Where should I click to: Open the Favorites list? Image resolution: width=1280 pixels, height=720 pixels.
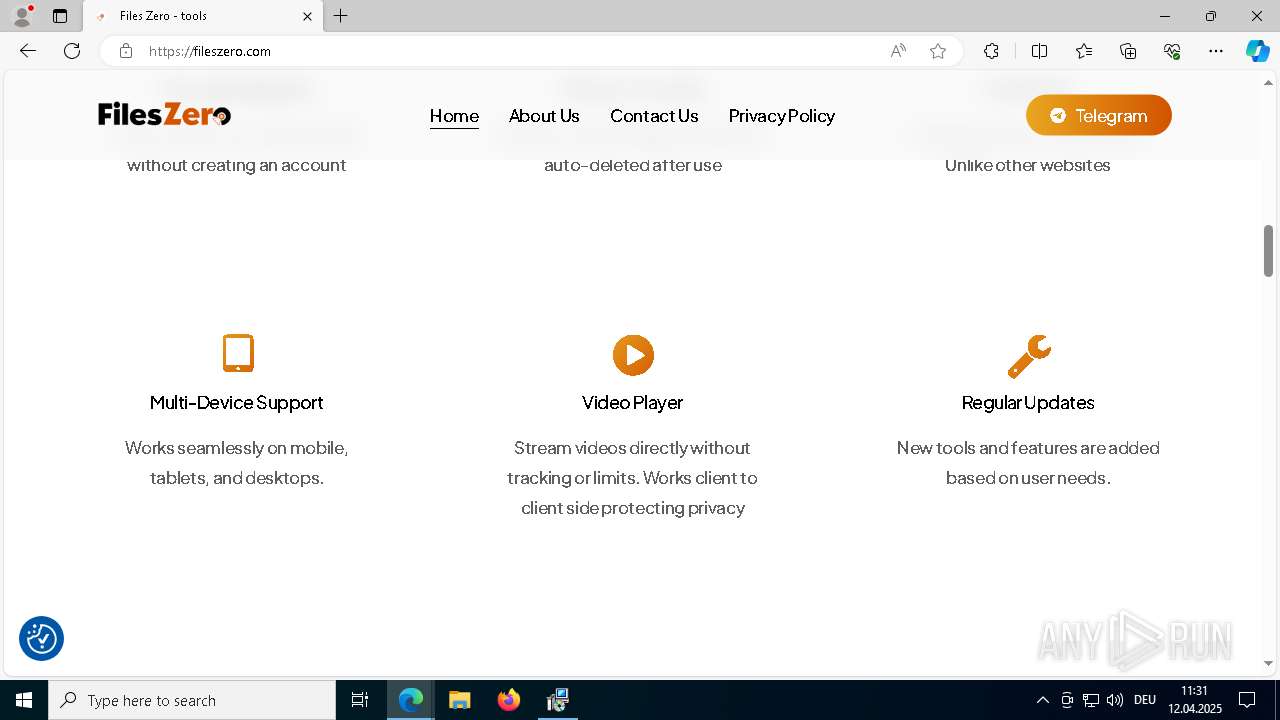pos(1084,51)
